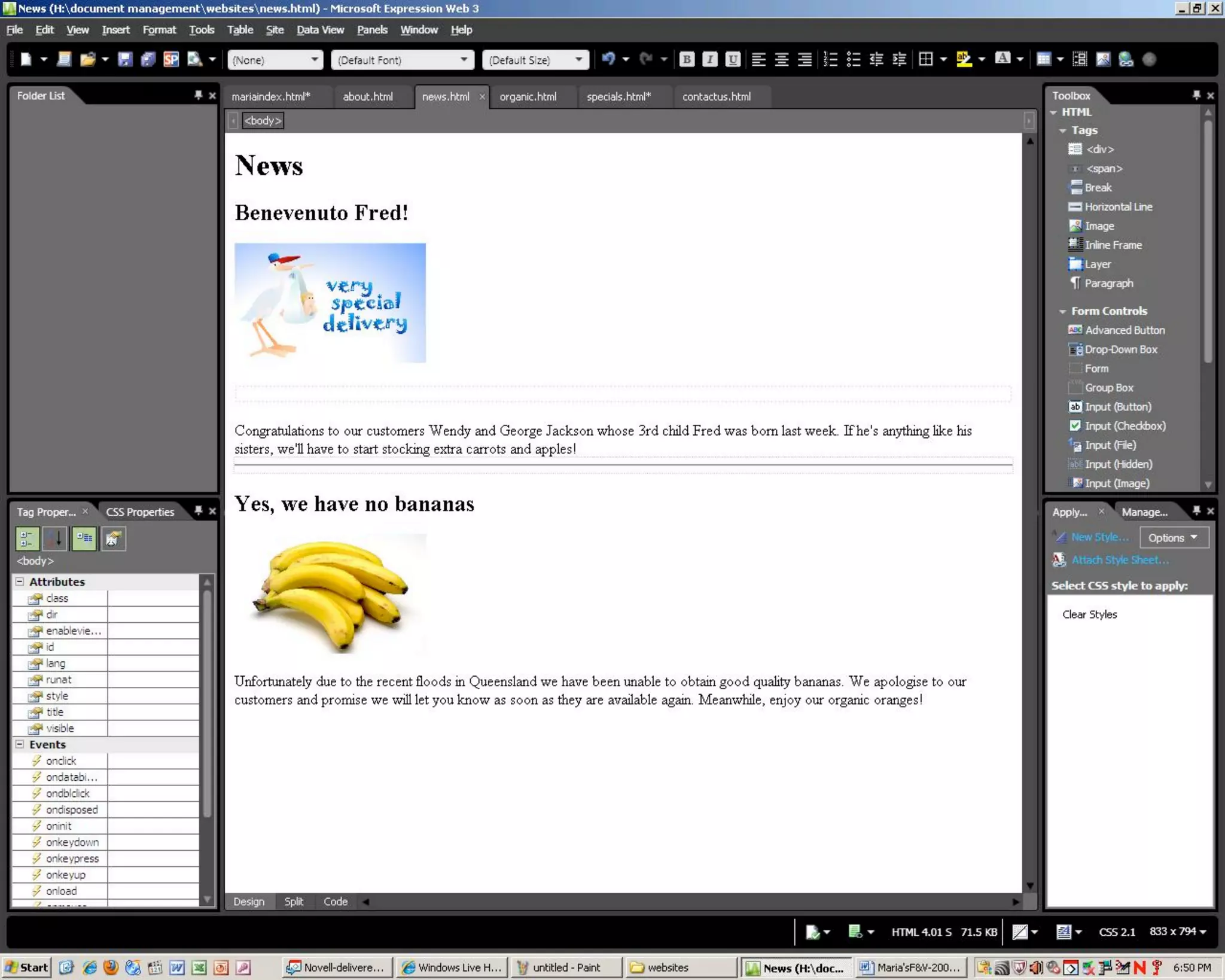Toggle Italic formatting button
Screen dimensions: 1225x980
pos(709,59)
